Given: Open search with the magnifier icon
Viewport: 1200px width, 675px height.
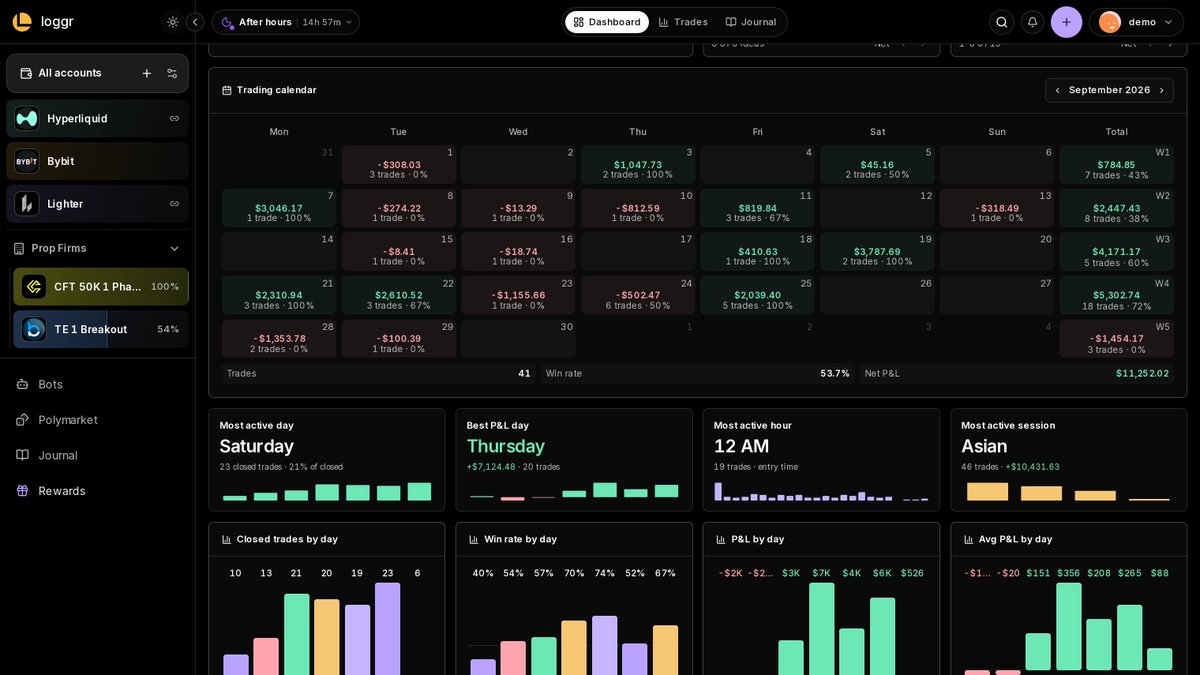Looking at the screenshot, I should coord(1001,22).
